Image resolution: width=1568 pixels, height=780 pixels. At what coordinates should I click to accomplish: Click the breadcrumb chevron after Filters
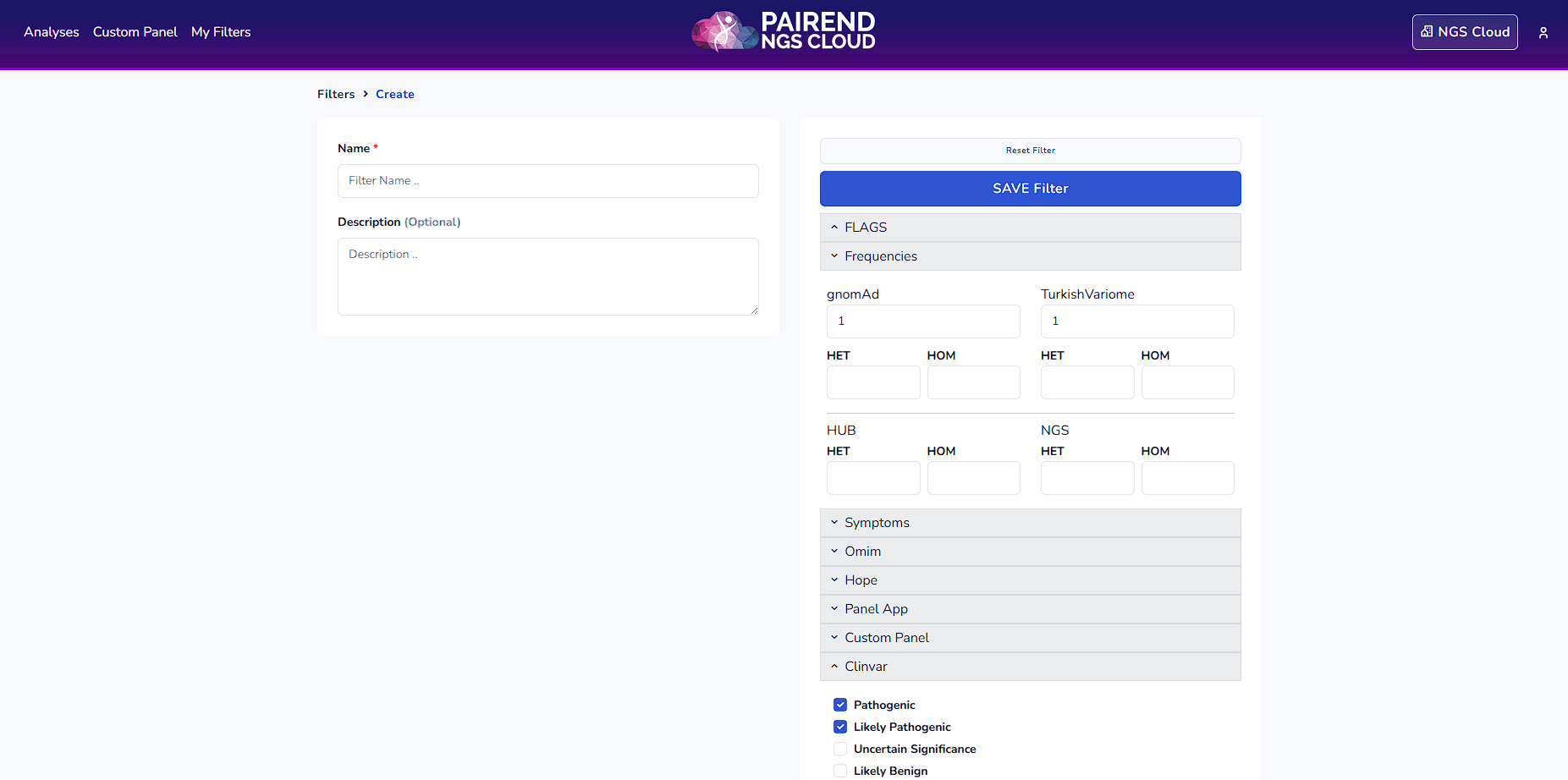coord(366,94)
